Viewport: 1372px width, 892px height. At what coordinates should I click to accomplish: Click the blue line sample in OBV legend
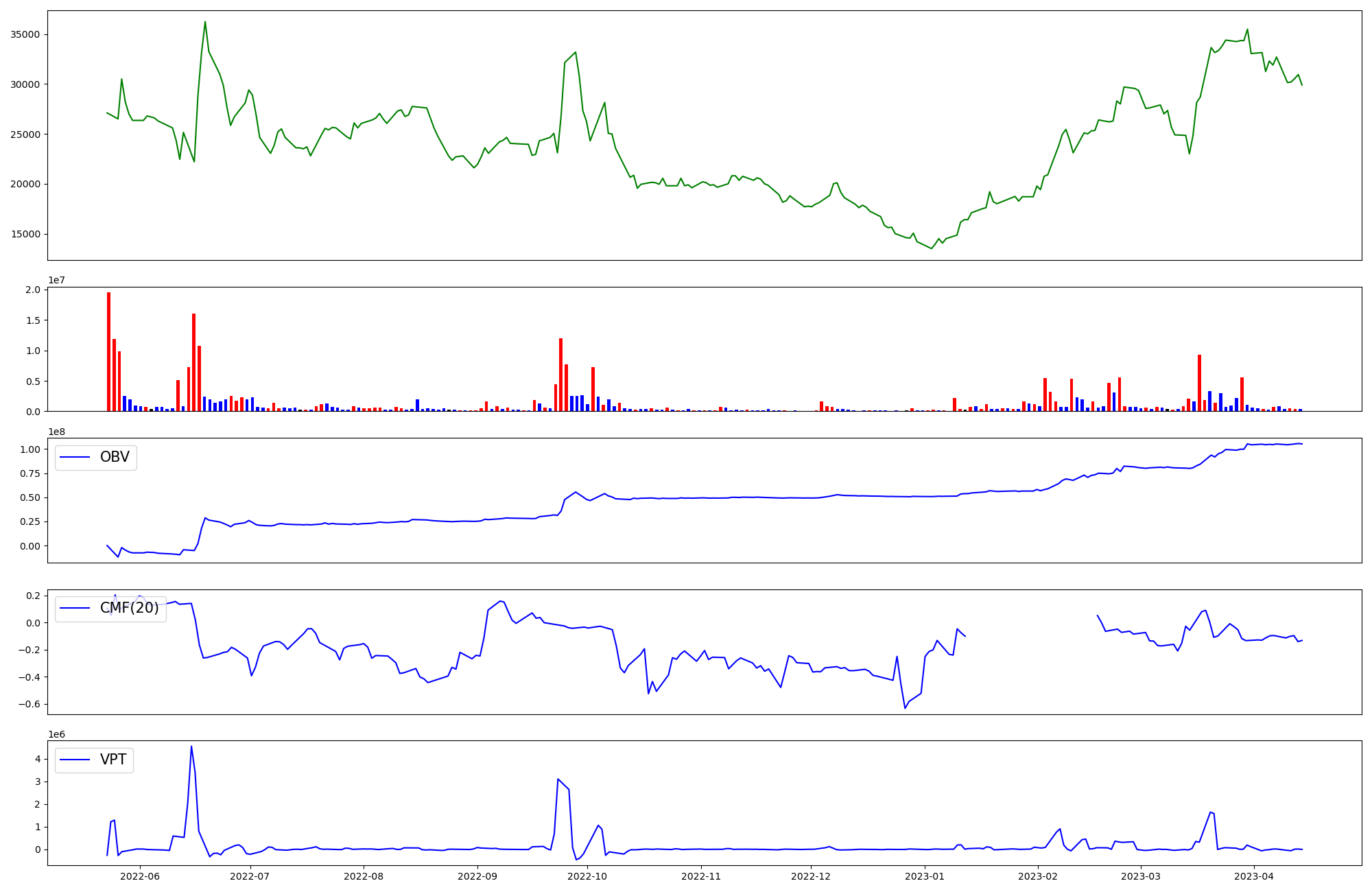click(x=75, y=458)
